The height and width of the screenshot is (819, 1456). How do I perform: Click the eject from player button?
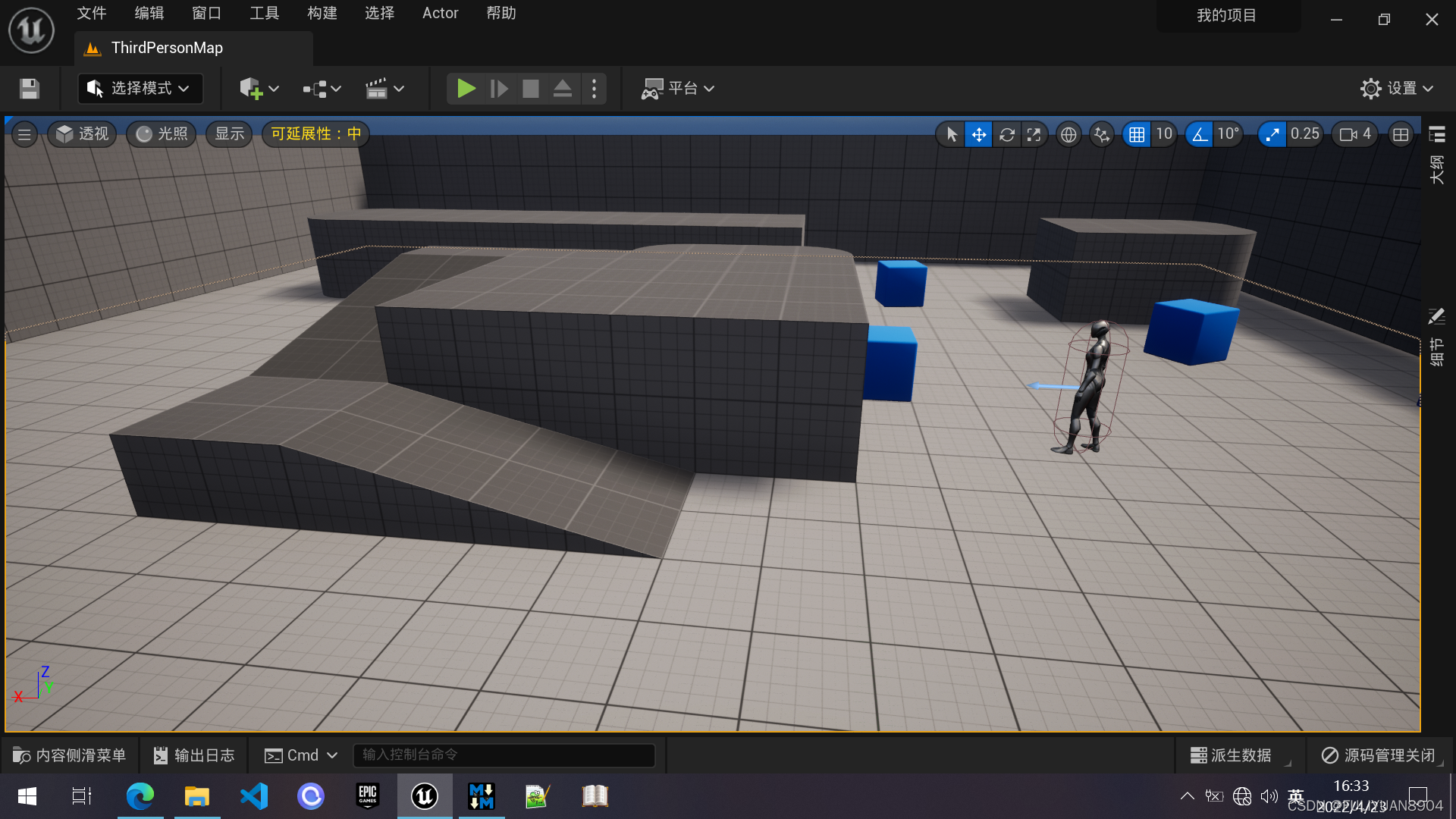563,89
